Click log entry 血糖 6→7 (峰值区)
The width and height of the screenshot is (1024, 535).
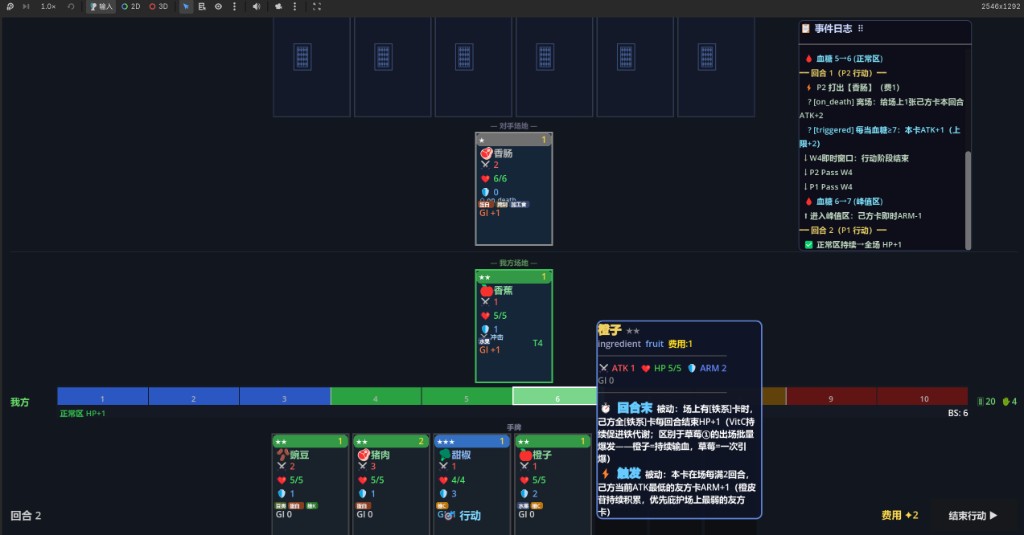(844, 201)
